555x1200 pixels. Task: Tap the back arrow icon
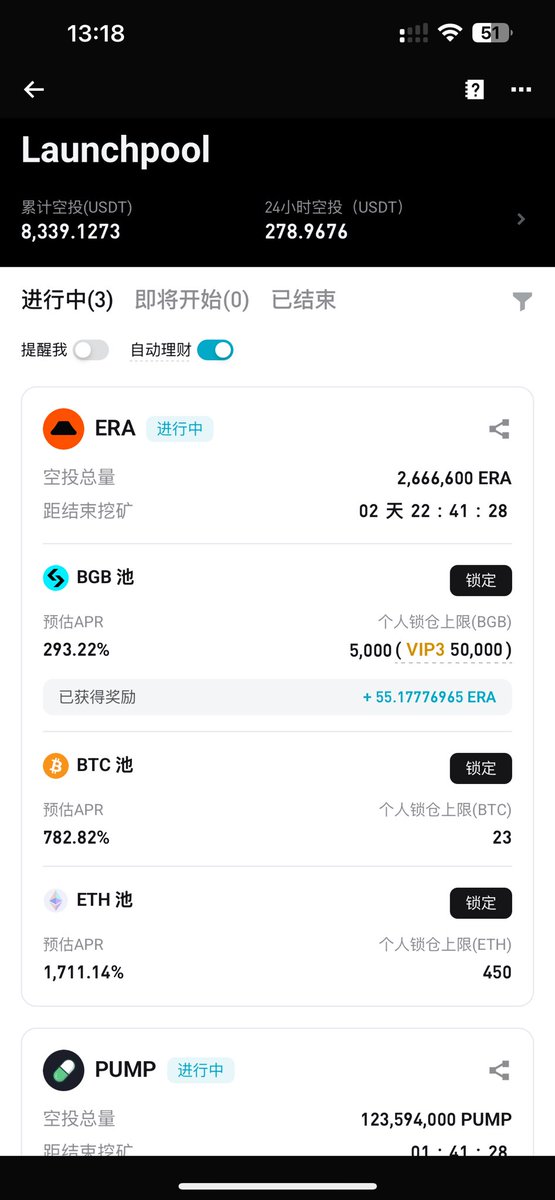[34, 89]
